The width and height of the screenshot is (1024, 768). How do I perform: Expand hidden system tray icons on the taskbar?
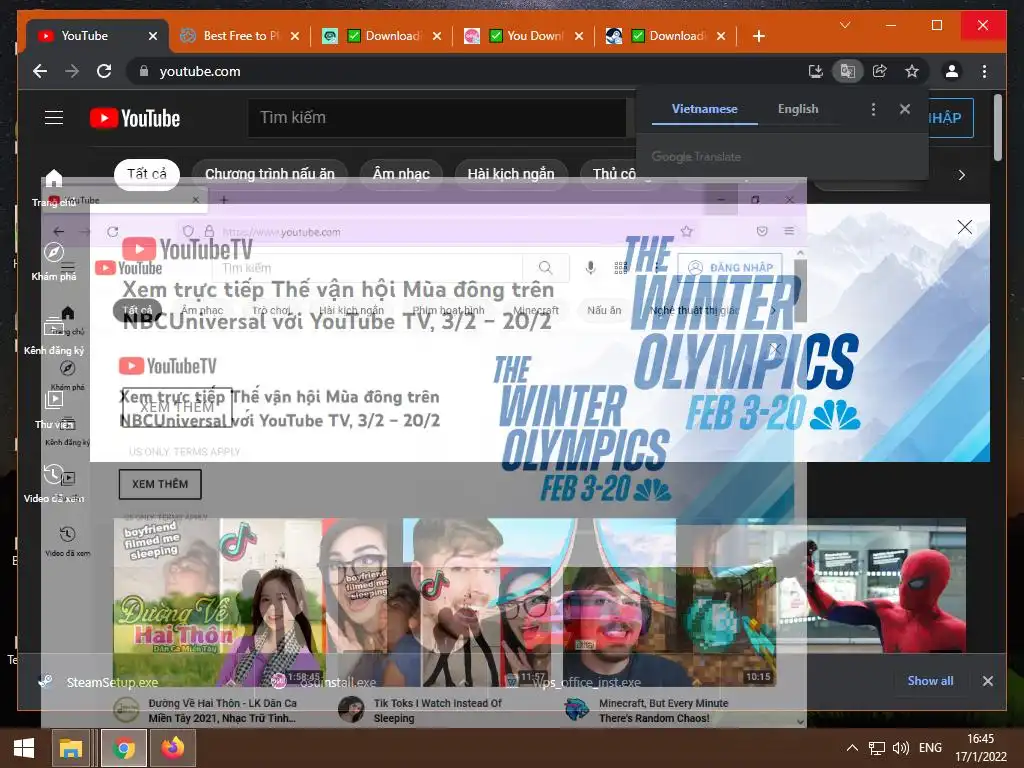tap(852, 748)
